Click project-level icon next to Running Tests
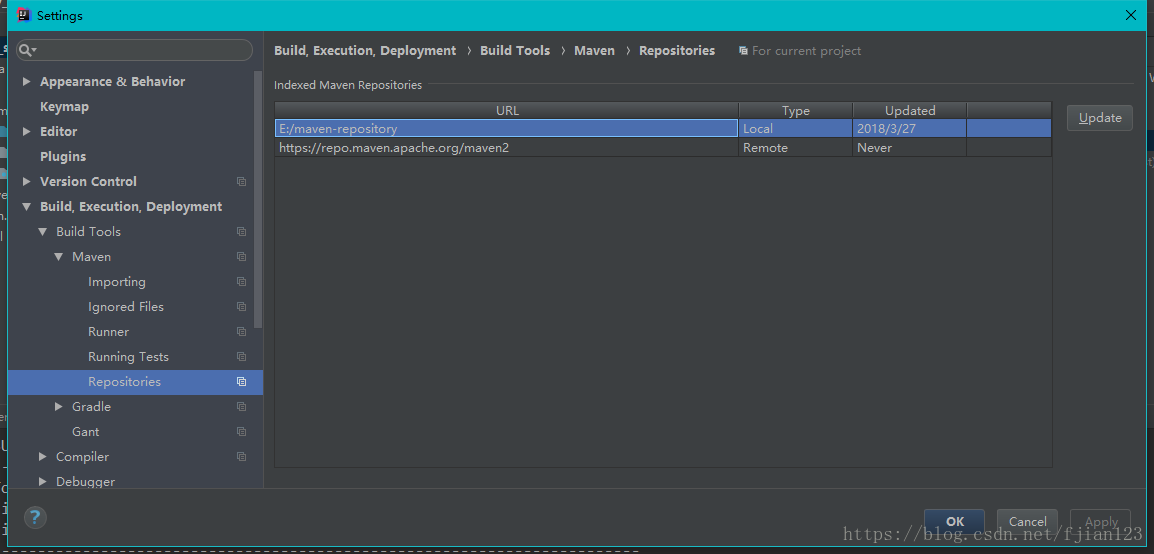The width and height of the screenshot is (1154, 554). pyautogui.click(x=241, y=357)
